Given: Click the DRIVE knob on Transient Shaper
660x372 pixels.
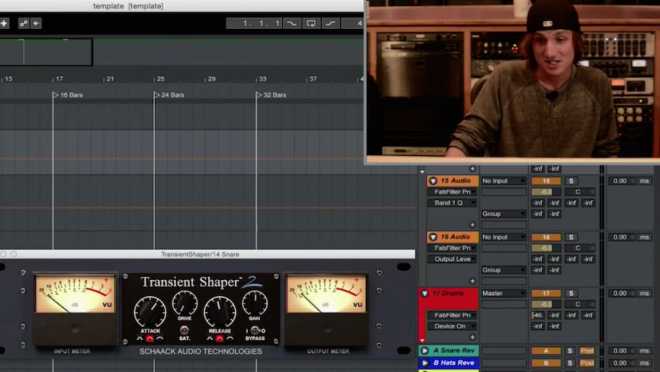Looking at the screenshot, I should click(184, 303).
